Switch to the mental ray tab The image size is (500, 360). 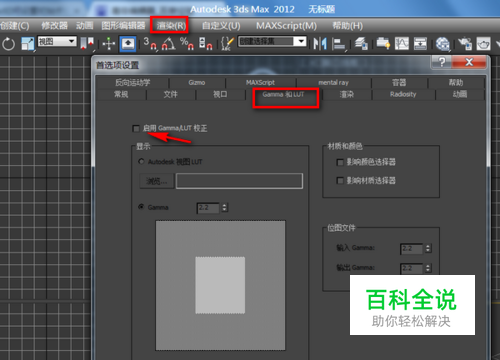coord(333,82)
